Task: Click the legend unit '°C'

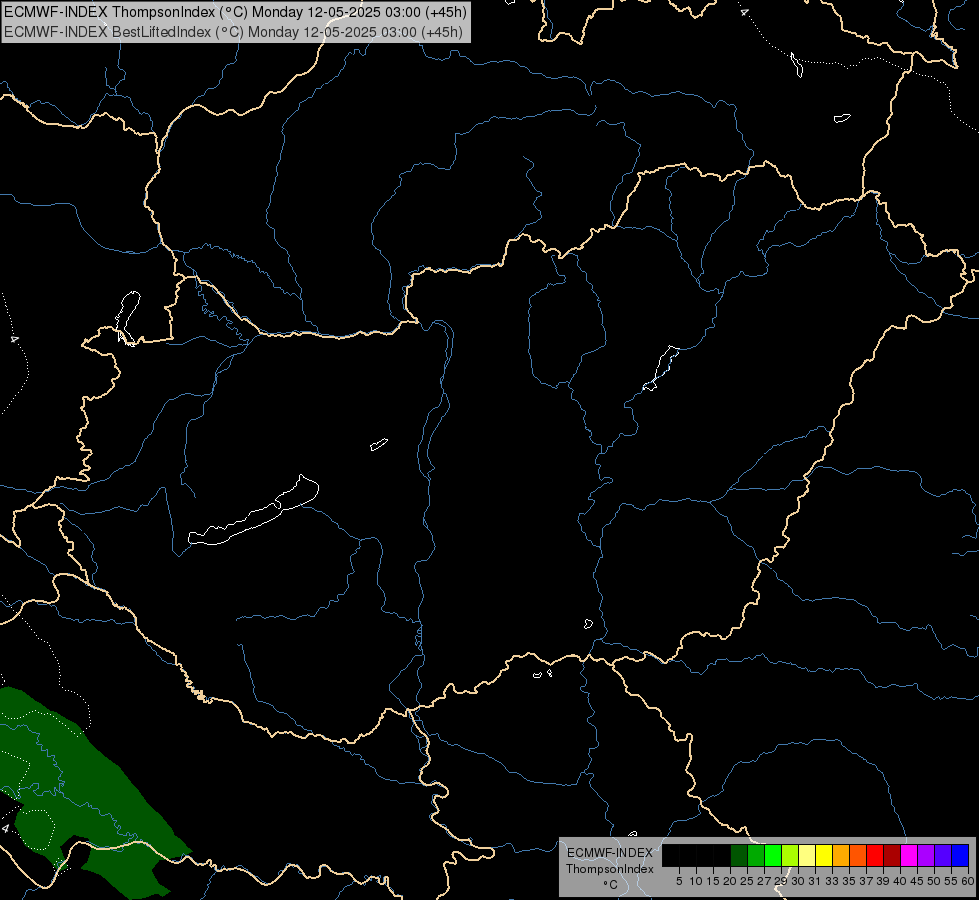Action: coord(611,885)
